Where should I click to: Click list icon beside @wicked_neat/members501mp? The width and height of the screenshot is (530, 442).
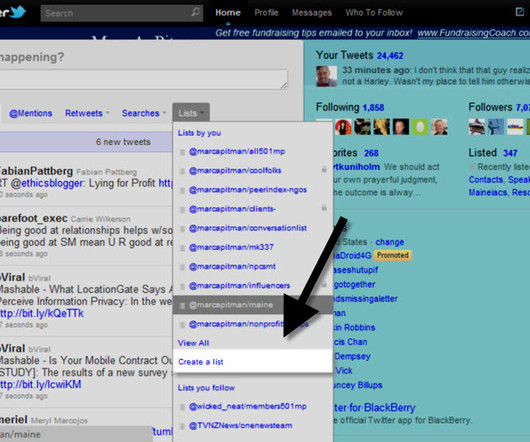[182, 407]
